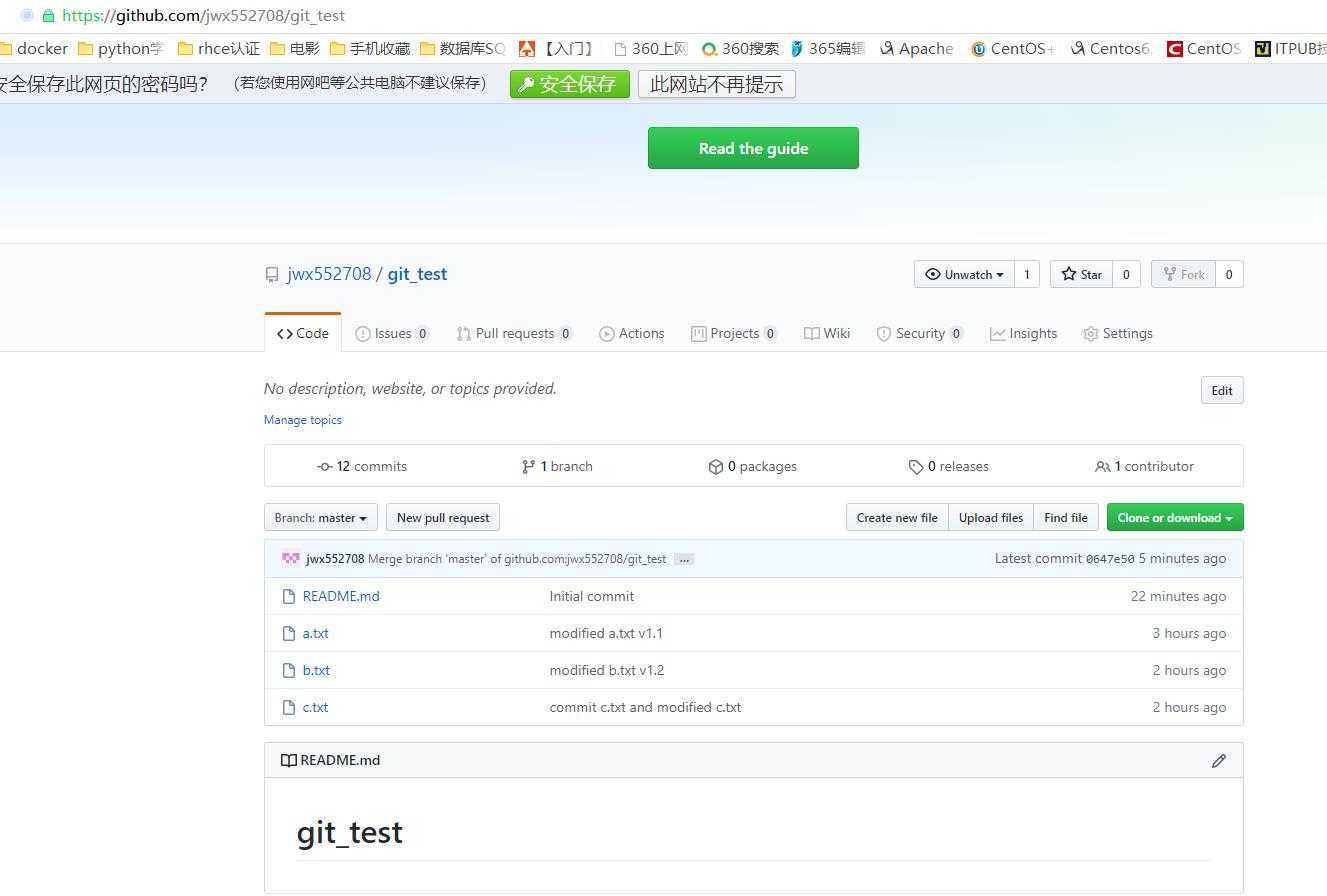This screenshot has width=1327, height=896.
Task: Open the docker bookmark folder
Action: [35, 48]
